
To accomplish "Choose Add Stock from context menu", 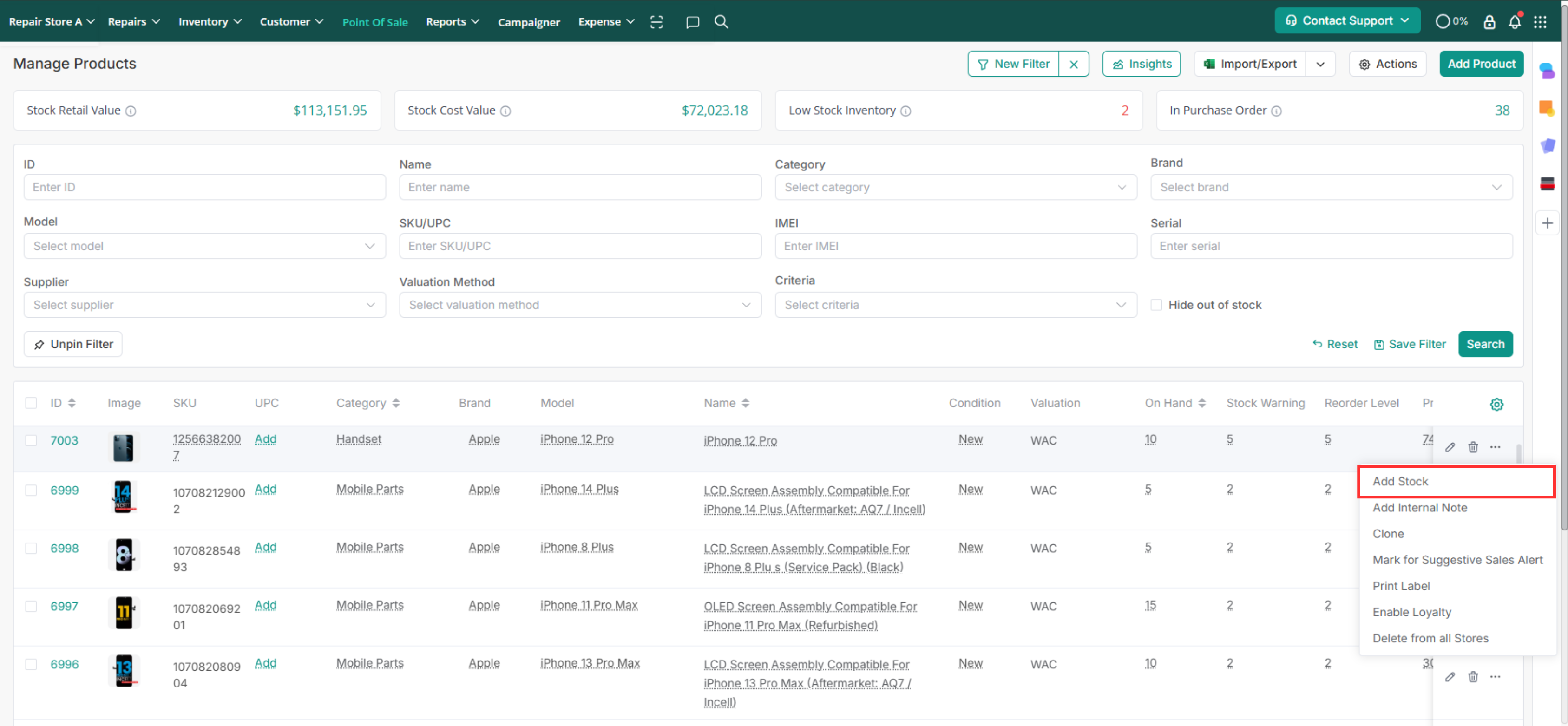I will click(1456, 481).
